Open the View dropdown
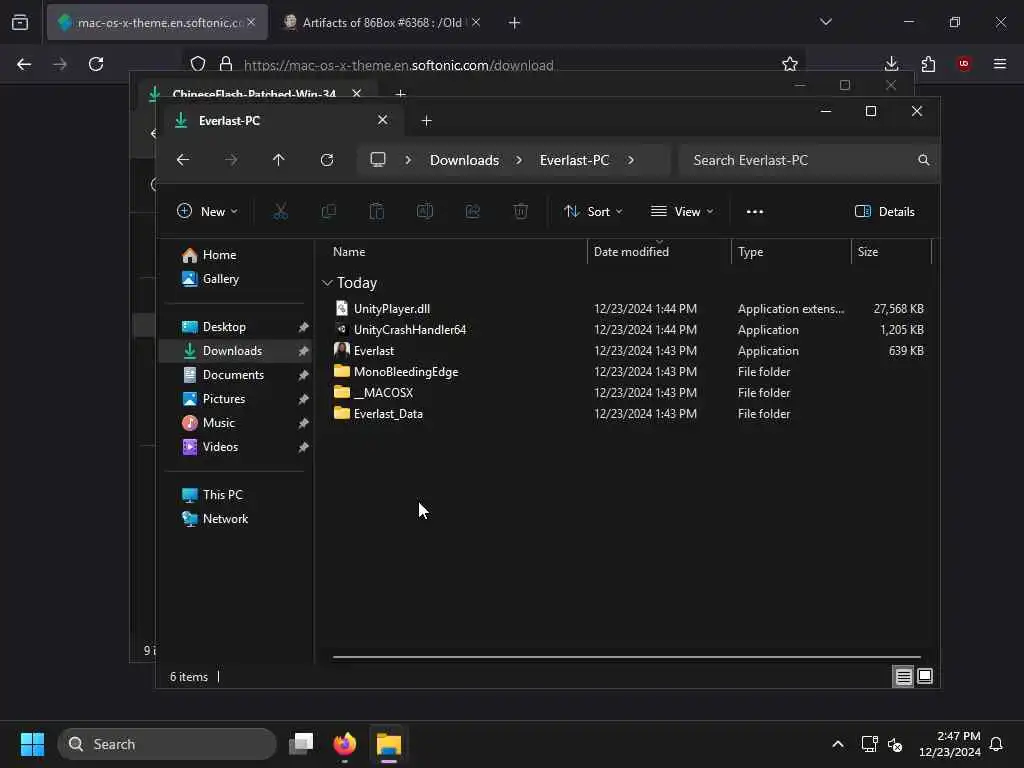 [682, 212]
